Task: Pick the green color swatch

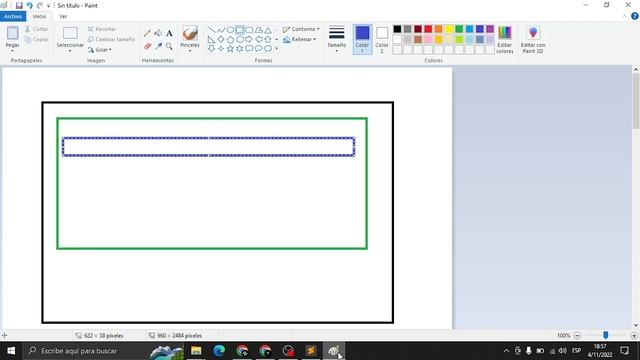Action: point(459,29)
